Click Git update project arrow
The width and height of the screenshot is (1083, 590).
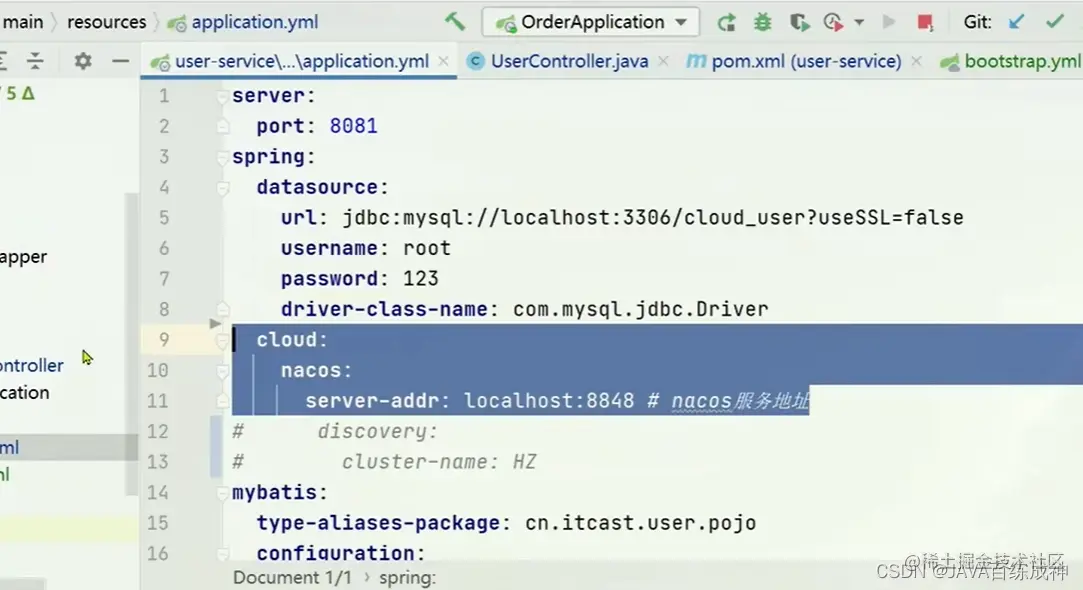[x=1016, y=22]
